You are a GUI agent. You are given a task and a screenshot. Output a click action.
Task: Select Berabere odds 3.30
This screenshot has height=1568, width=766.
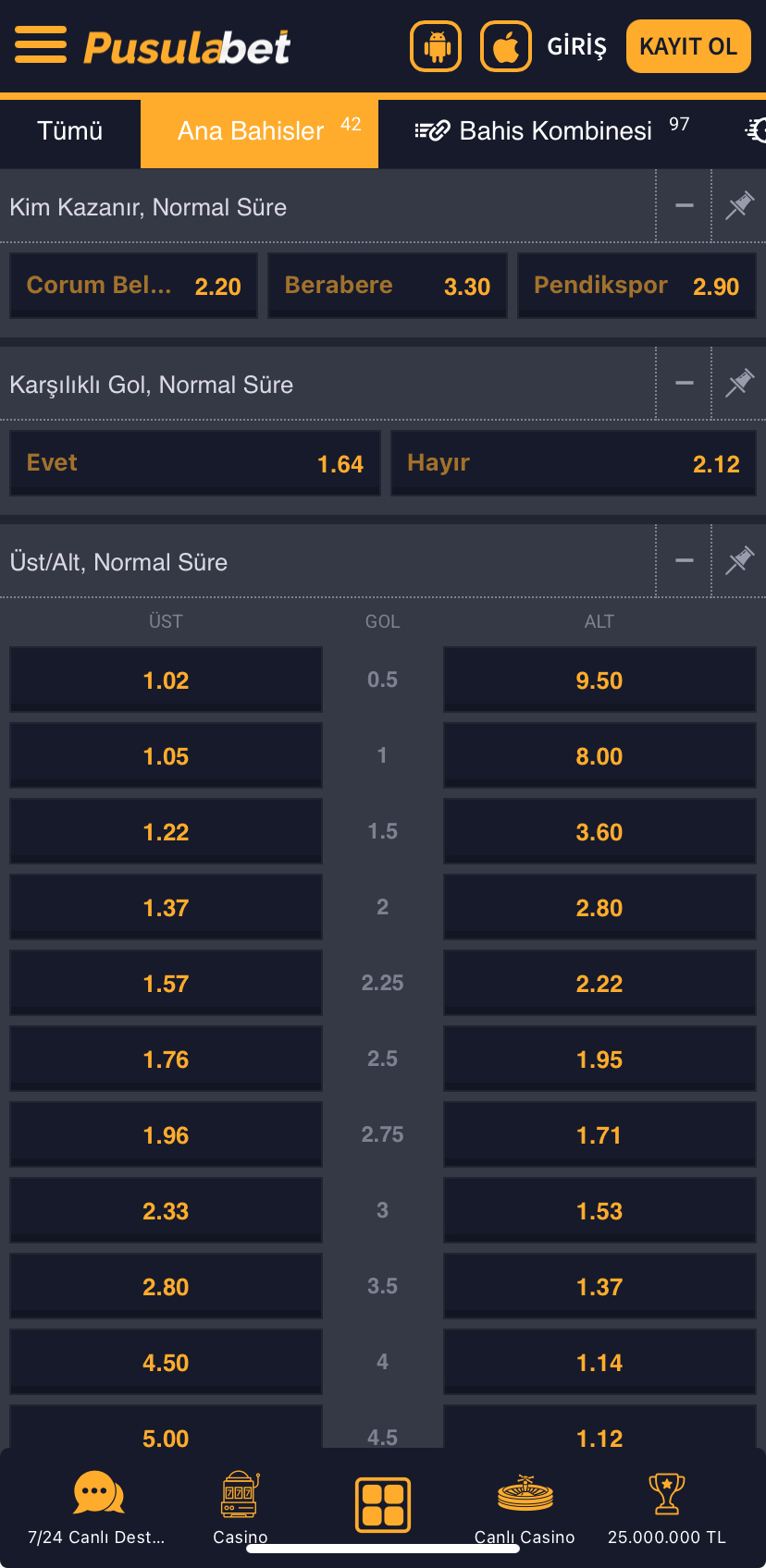pyautogui.click(x=388, y=286)
